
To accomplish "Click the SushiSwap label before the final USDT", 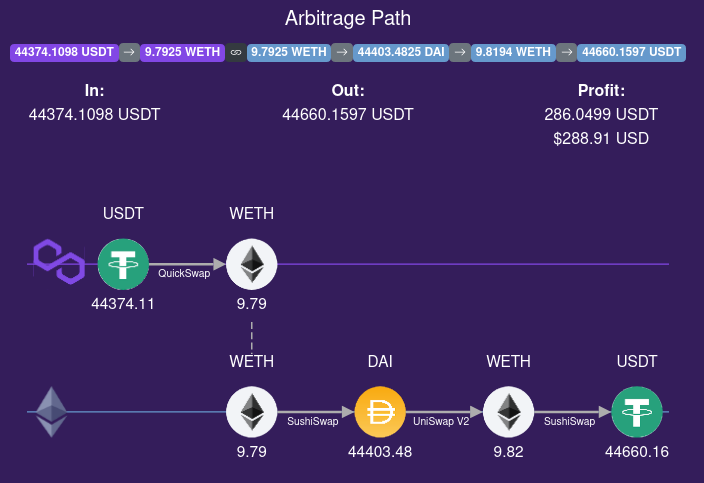I will point(570,421).
